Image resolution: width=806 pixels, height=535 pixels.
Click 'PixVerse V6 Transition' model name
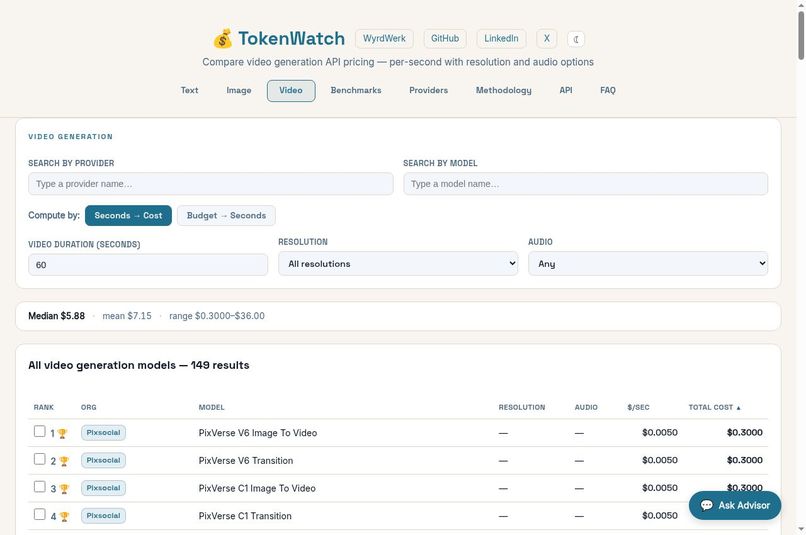pos(246,460)
